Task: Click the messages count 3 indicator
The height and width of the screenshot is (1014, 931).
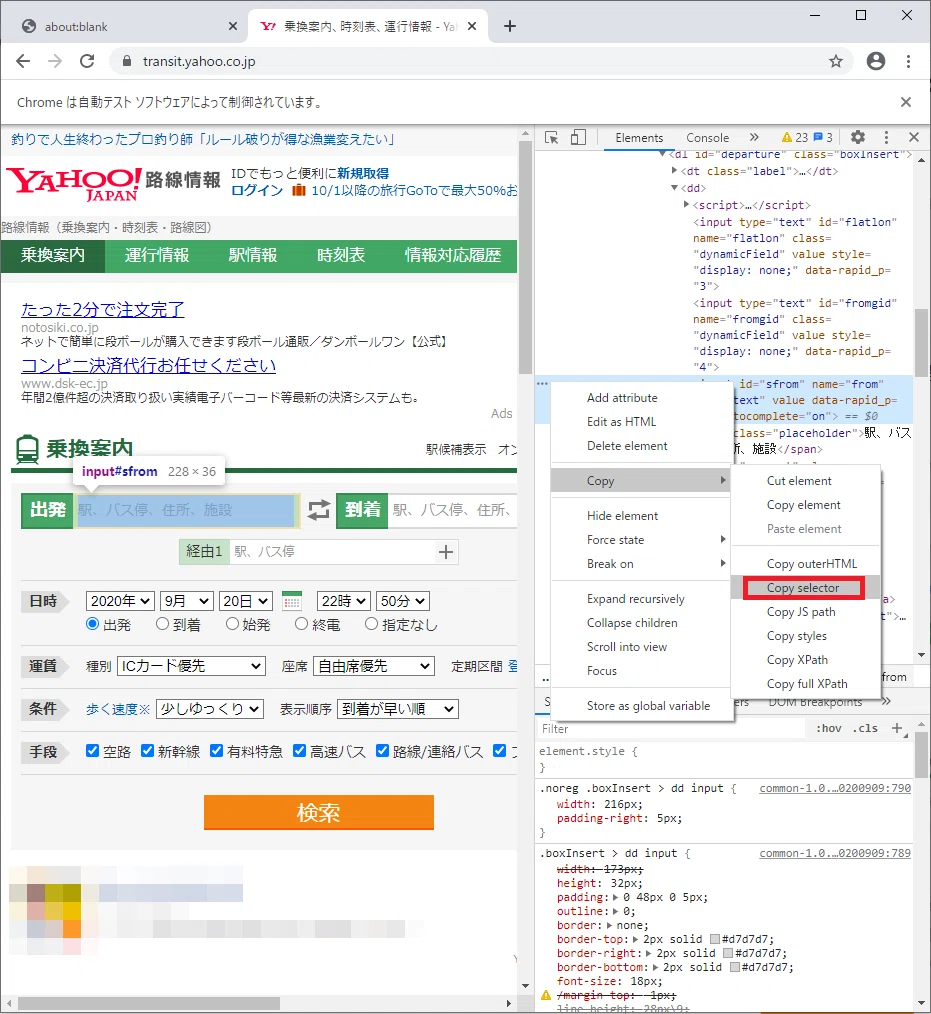Action: point(823,137)
